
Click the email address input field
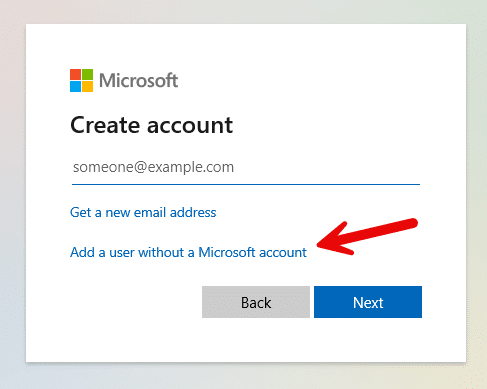click(x=246, y=168)
